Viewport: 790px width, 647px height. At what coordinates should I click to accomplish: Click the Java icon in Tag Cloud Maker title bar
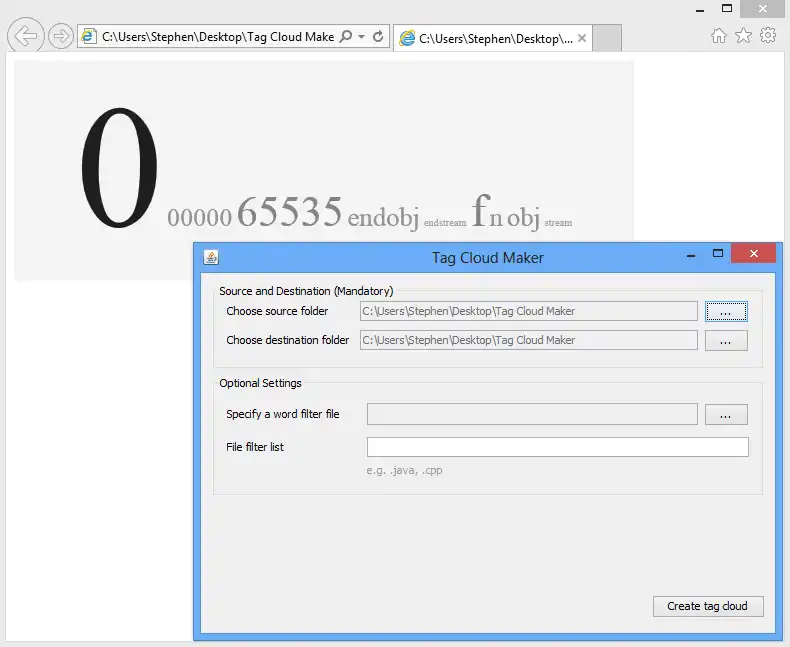pyautogui.click(x=211, y=257)
